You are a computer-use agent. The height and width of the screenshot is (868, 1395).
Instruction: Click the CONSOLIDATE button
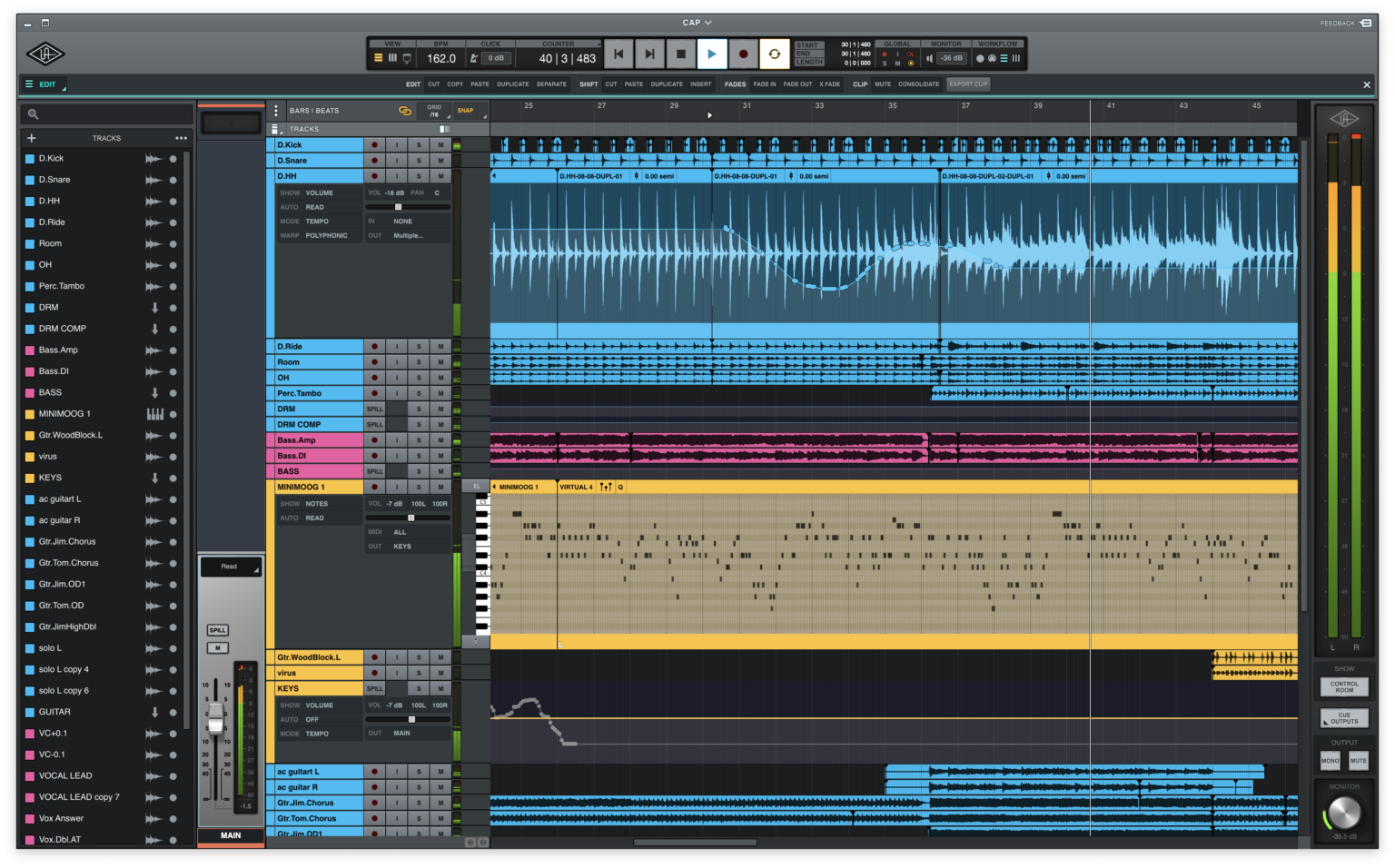(918, 84)
